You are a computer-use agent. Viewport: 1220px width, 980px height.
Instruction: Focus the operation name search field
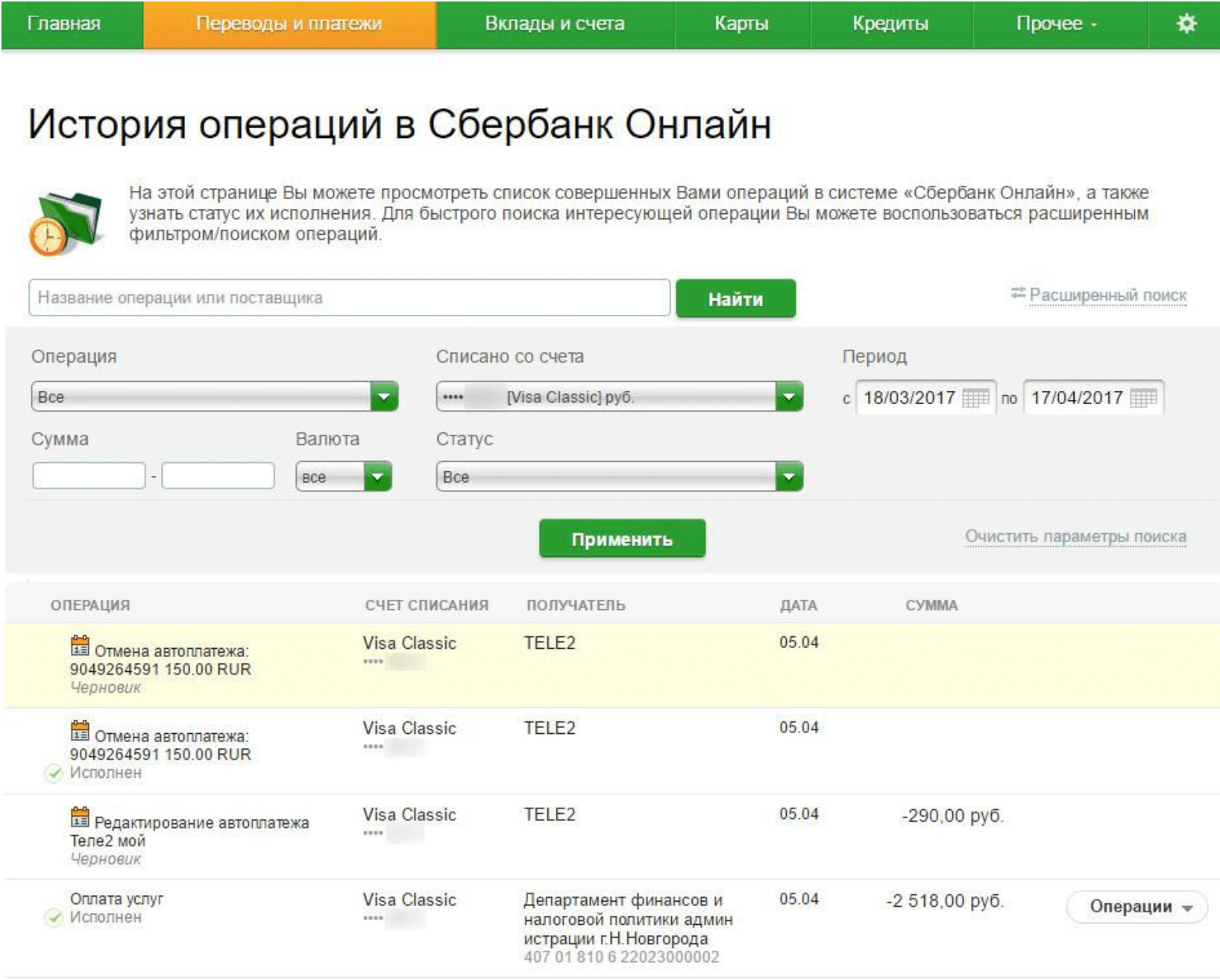[349, 298]
